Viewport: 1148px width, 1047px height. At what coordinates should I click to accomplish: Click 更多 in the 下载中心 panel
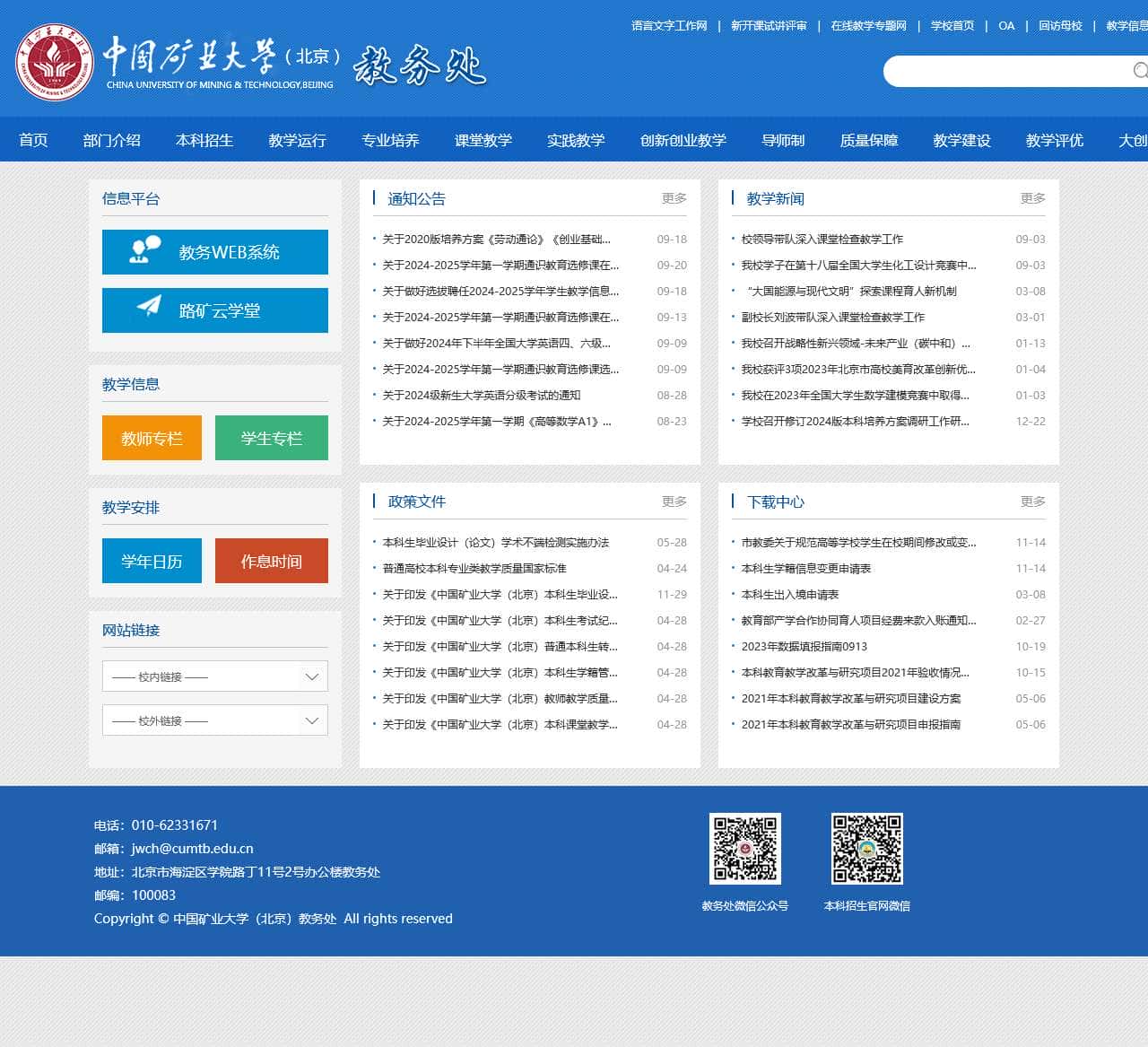click(x=1033, y=502)
